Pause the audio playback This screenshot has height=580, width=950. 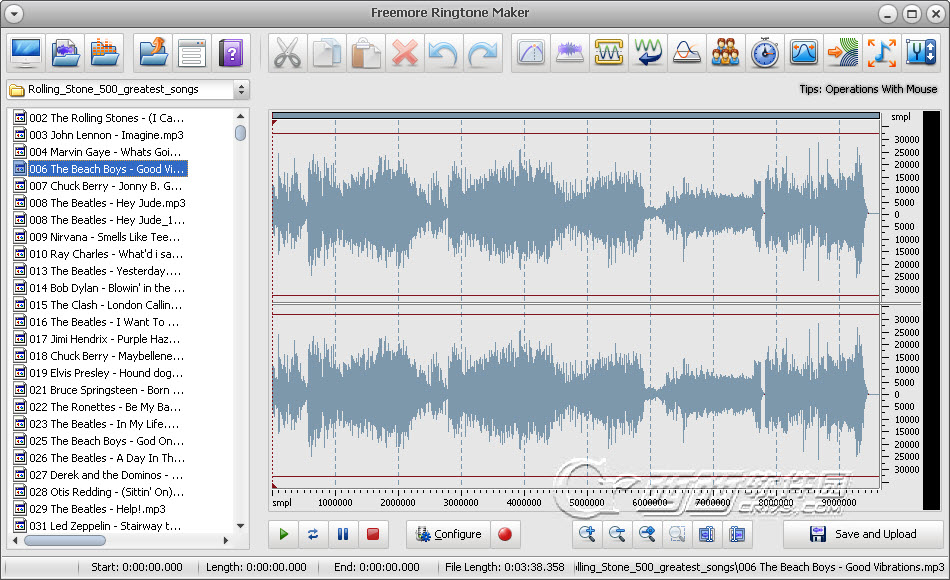coord(343,534)
